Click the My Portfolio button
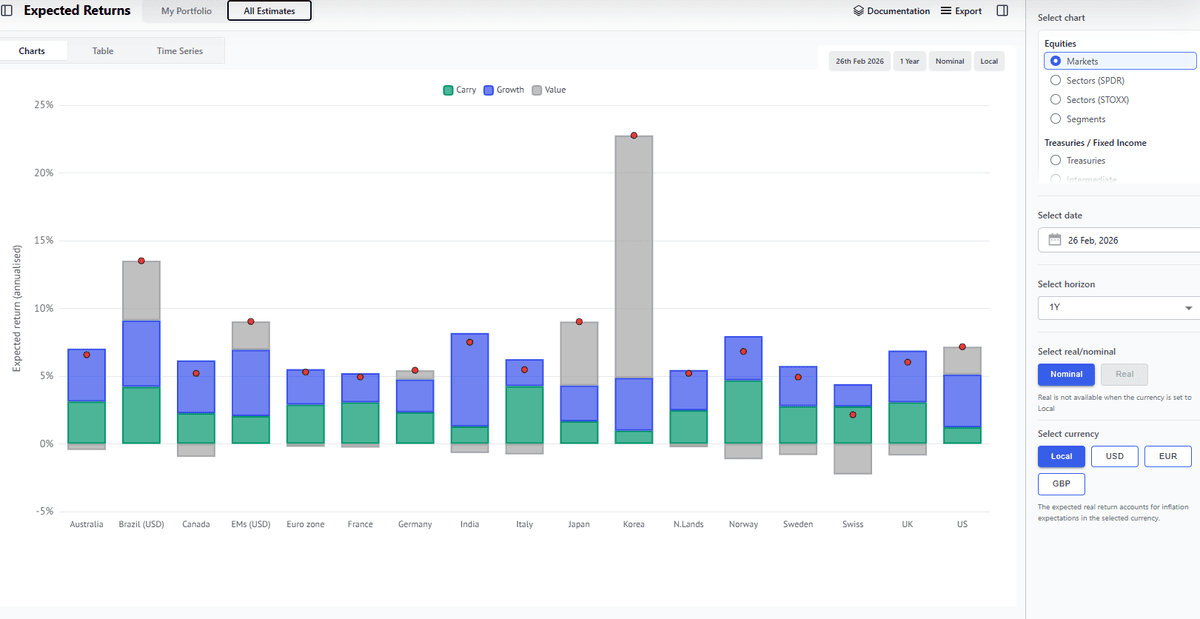The width and height of the screenshot is (1200, 619). coord(184,11)
